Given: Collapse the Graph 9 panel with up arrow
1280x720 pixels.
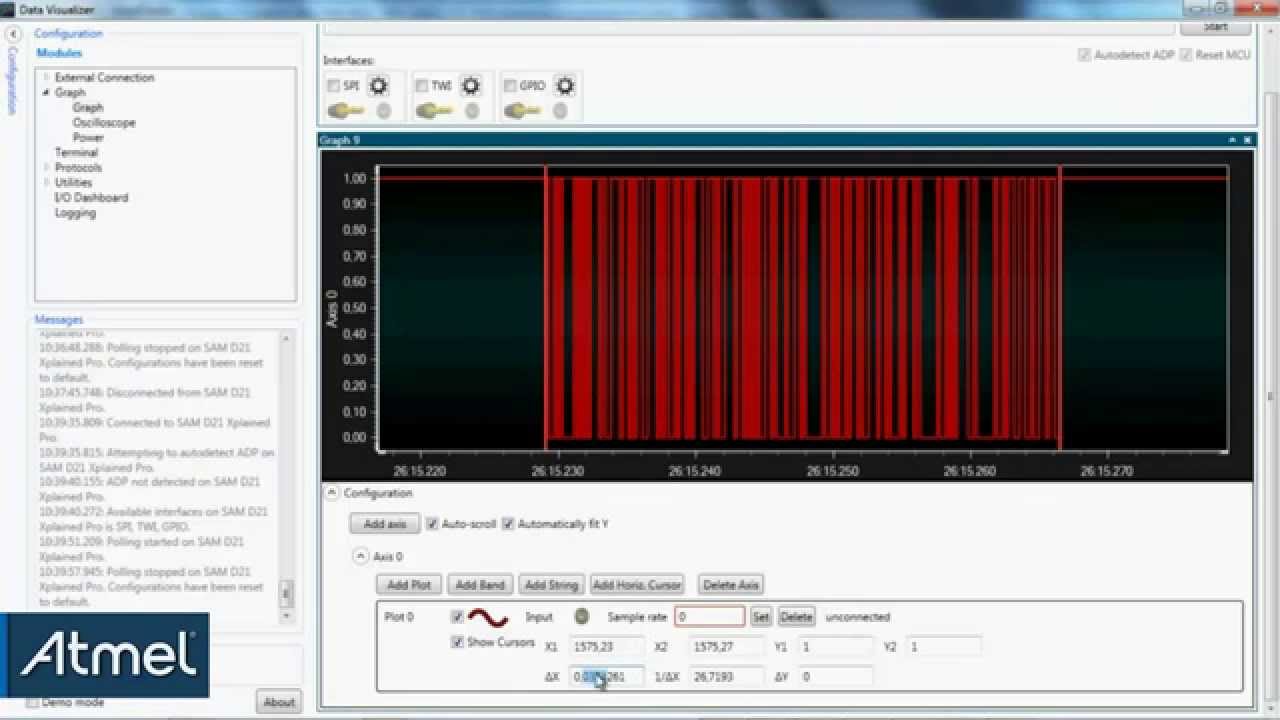Looking at the screenshot, I should click(1232, 140).
